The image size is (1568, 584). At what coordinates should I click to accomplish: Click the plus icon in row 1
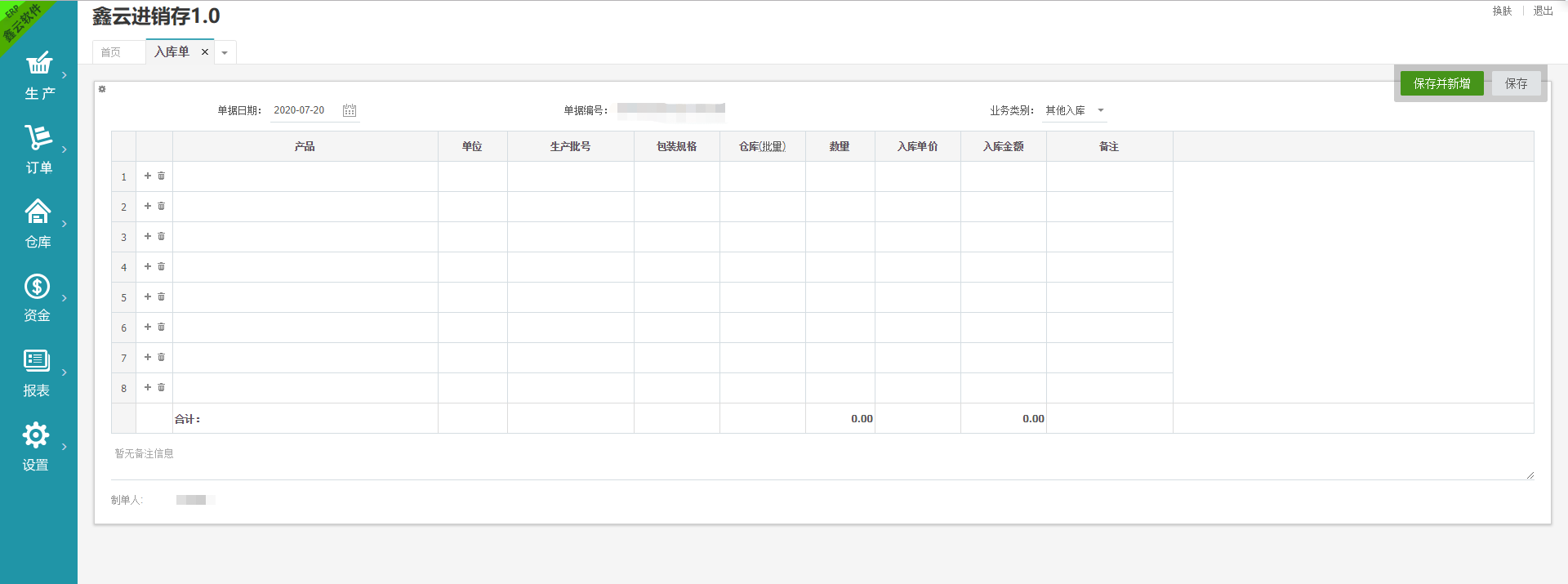point(148,176)
